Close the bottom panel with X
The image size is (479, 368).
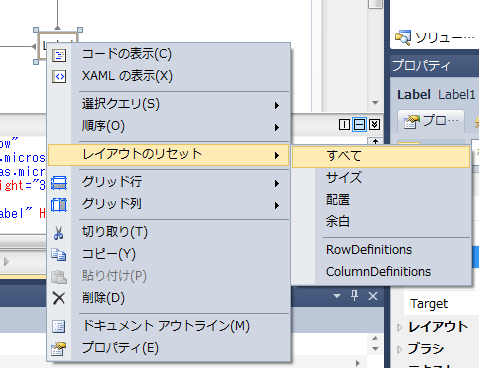pyautogui.click(x=373, y=296)
